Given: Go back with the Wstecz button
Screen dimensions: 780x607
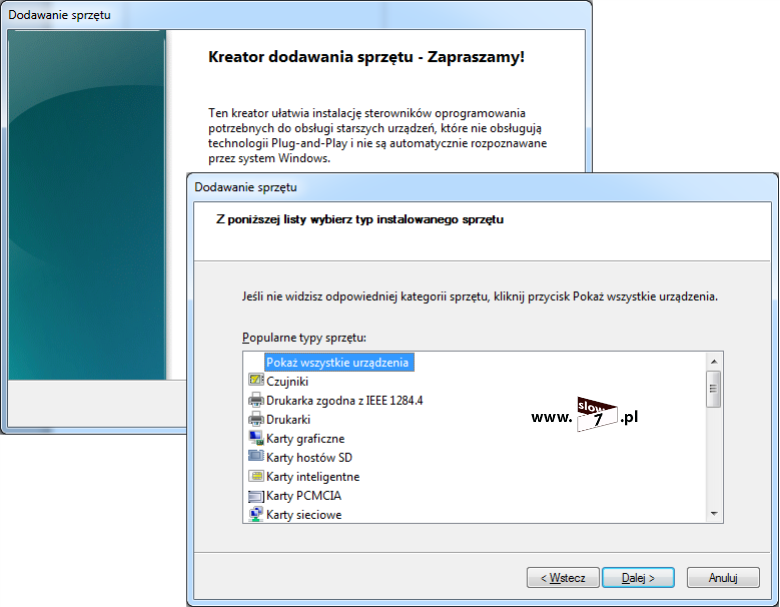Looking at the screenshot, I should coord(563,578).
